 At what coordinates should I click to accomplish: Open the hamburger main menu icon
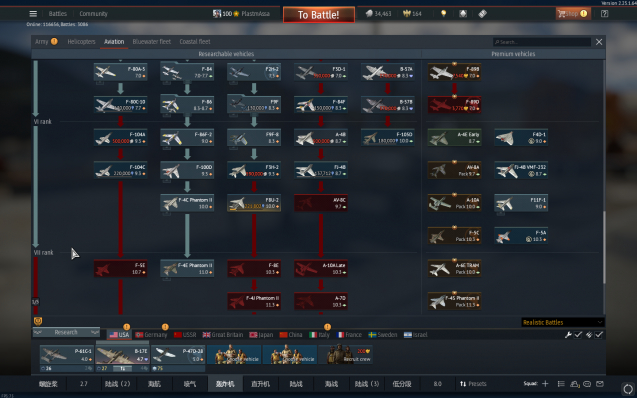click(33, 14)
